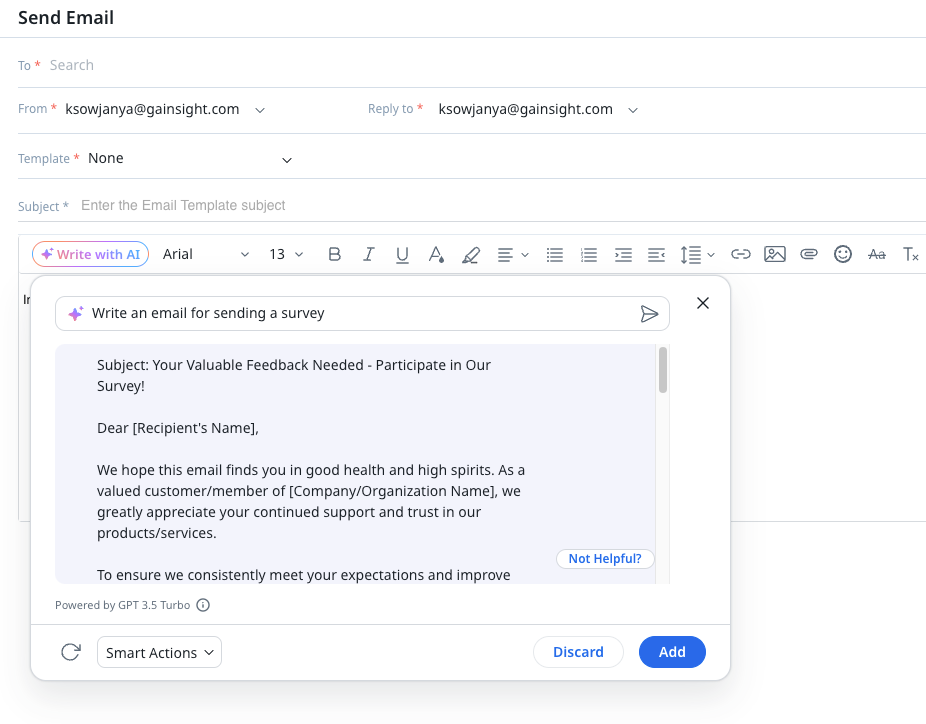Open the Smart Actions dropdown

pos(159,652)
